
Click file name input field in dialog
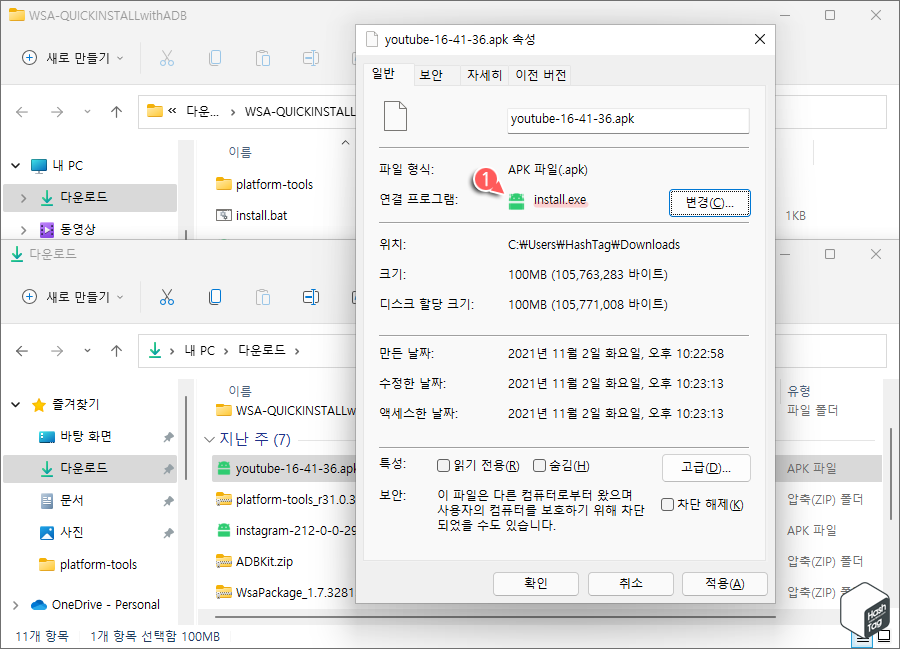tap(628, 120)
